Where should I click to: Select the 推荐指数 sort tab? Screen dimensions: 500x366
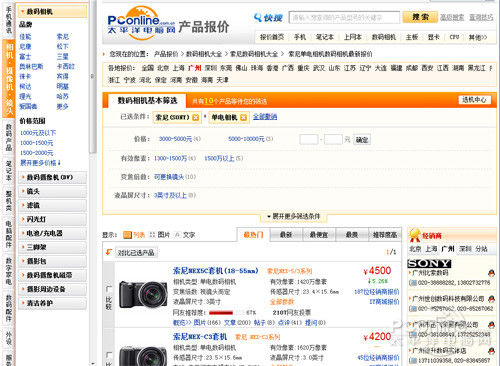click(x=385, y=235)
